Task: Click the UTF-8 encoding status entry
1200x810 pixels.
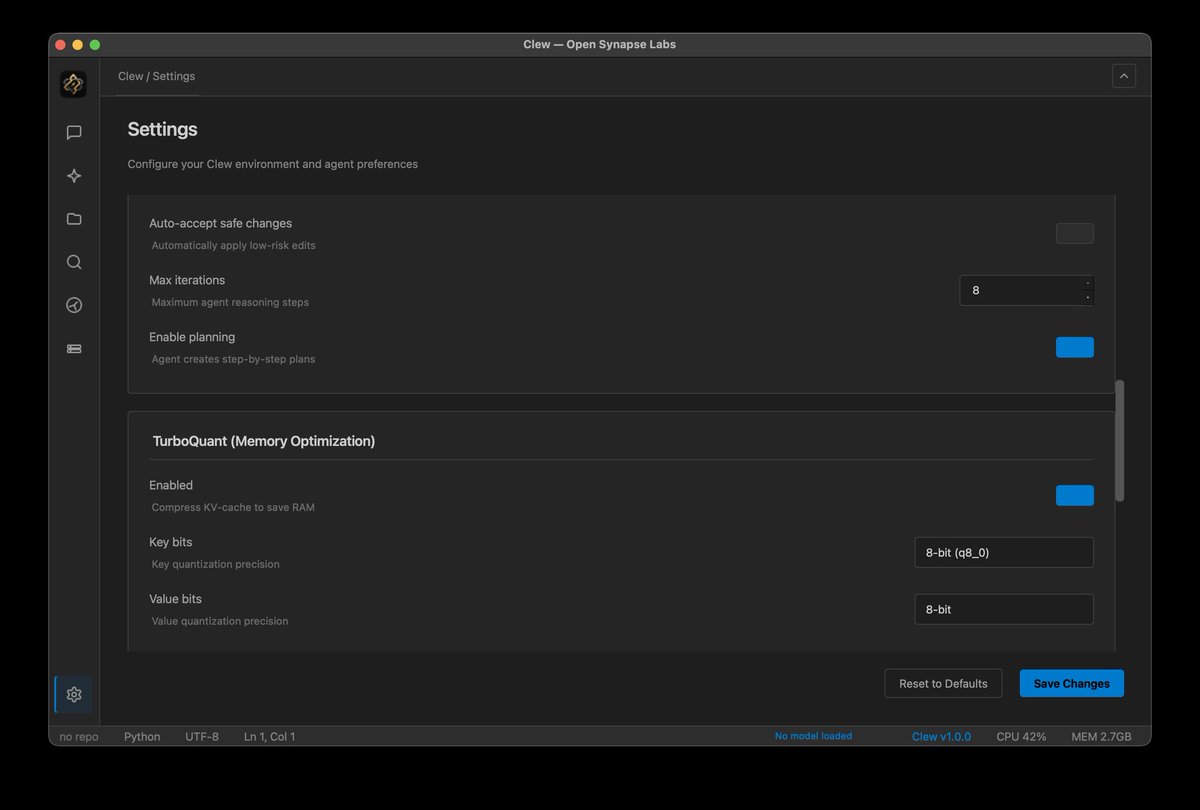Action: 202,737
